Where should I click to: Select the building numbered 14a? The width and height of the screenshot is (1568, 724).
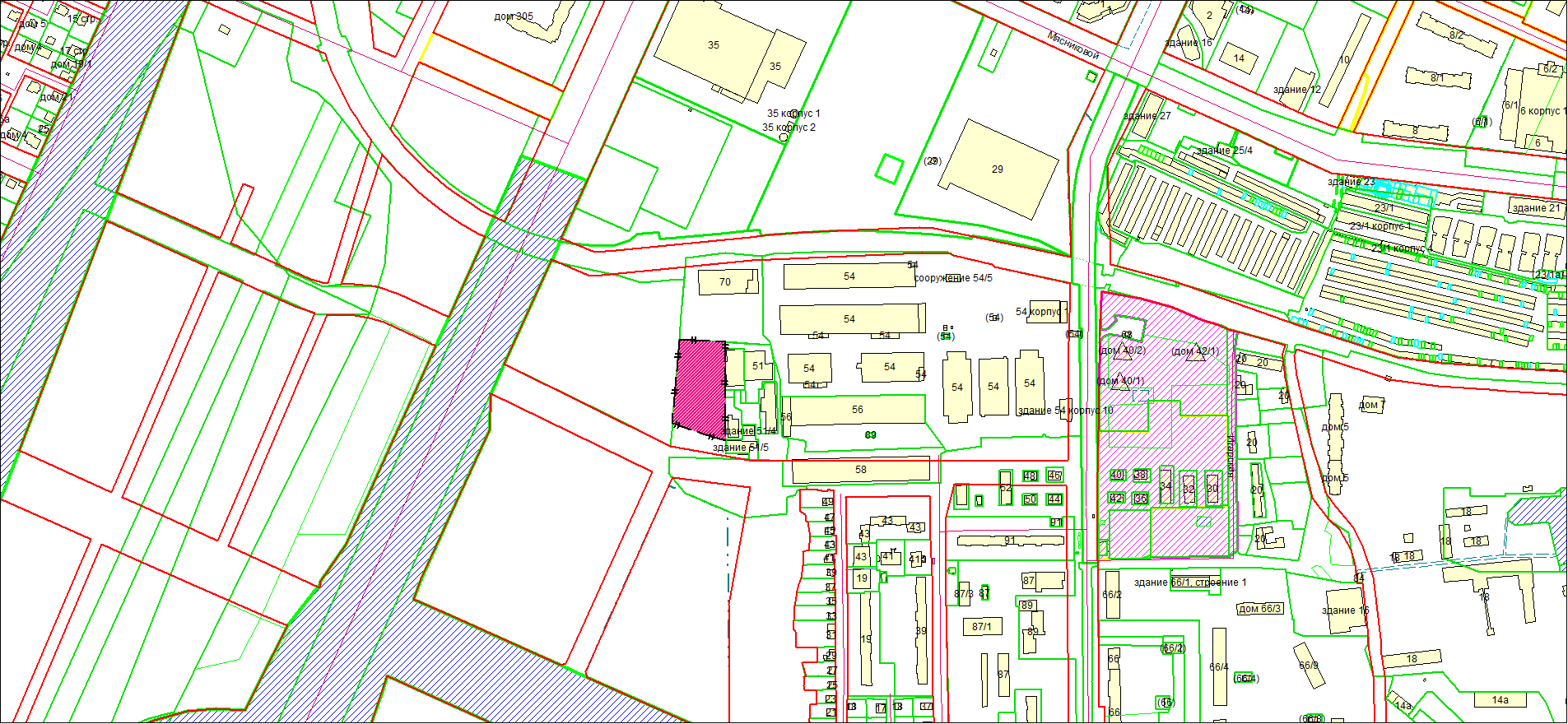pyautogui.click(x=1500, y=700)
